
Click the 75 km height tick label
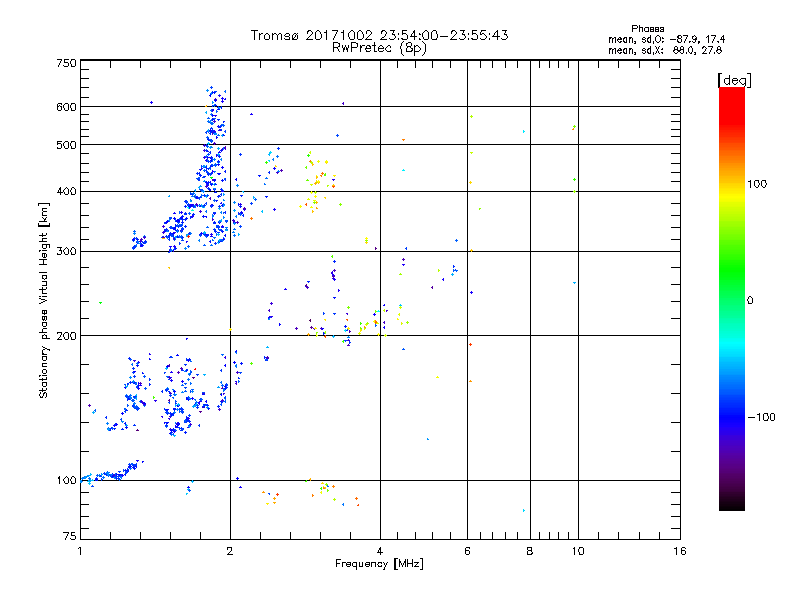(70, 536)
